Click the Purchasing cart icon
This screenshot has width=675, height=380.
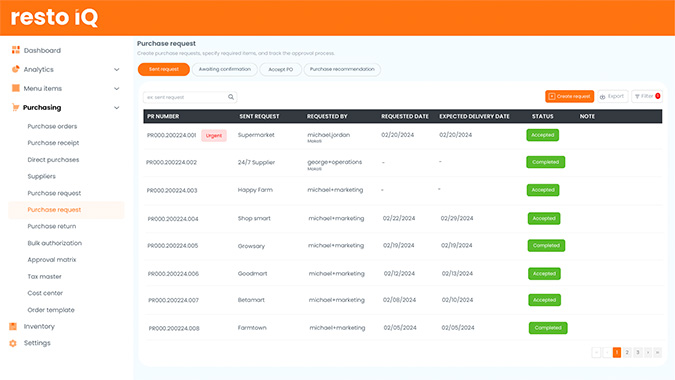click(16, 107)
